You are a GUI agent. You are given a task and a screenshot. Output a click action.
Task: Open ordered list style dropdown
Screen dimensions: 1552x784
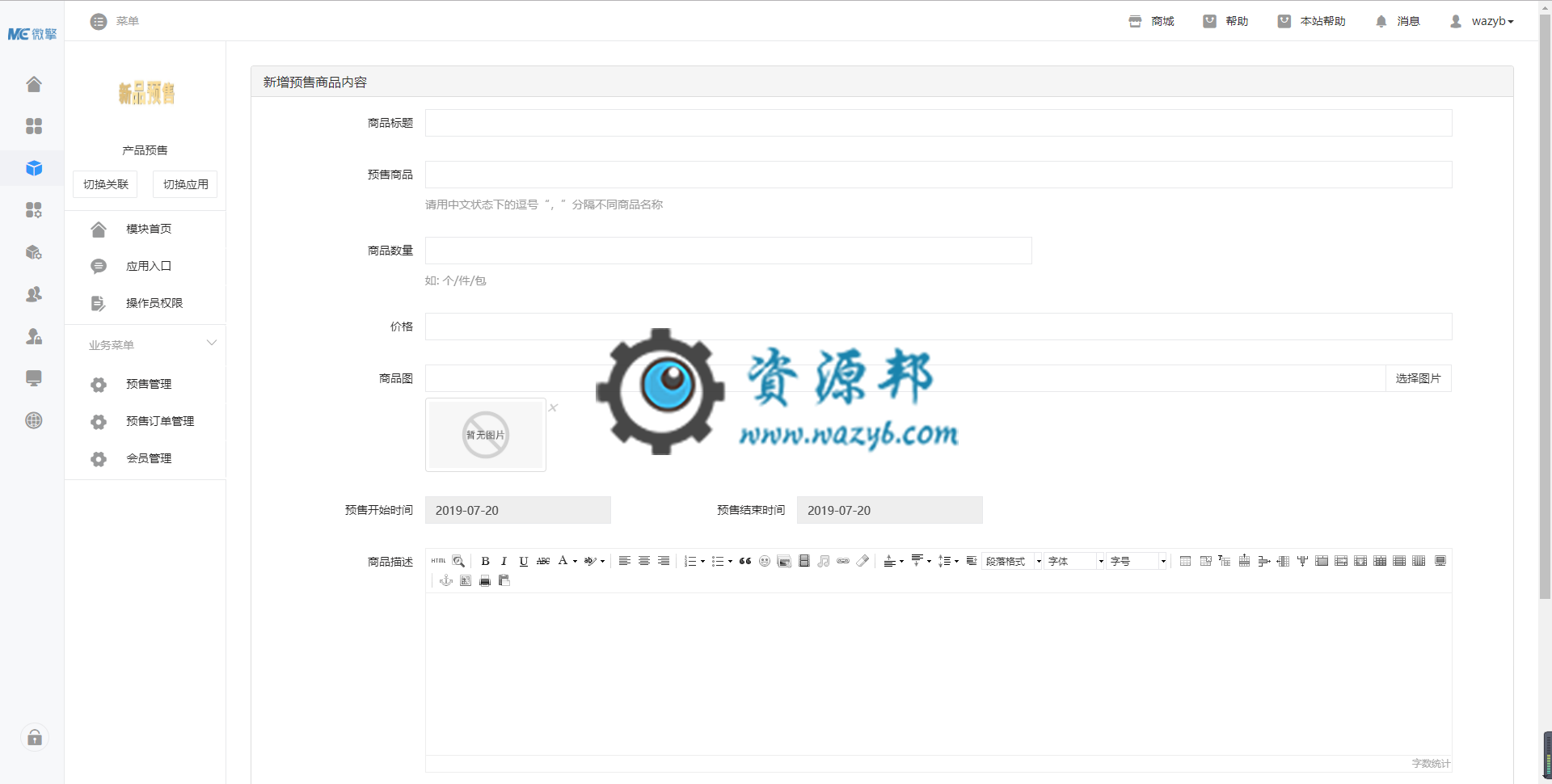702,561
